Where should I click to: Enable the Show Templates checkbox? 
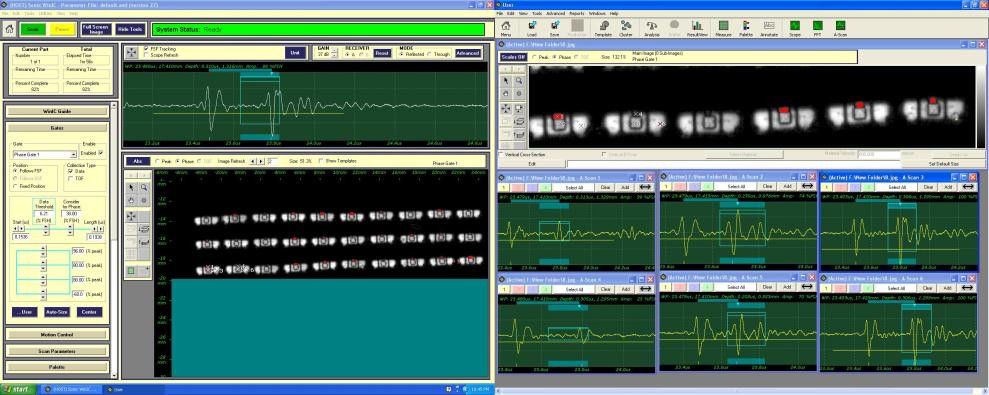(321, 161)
